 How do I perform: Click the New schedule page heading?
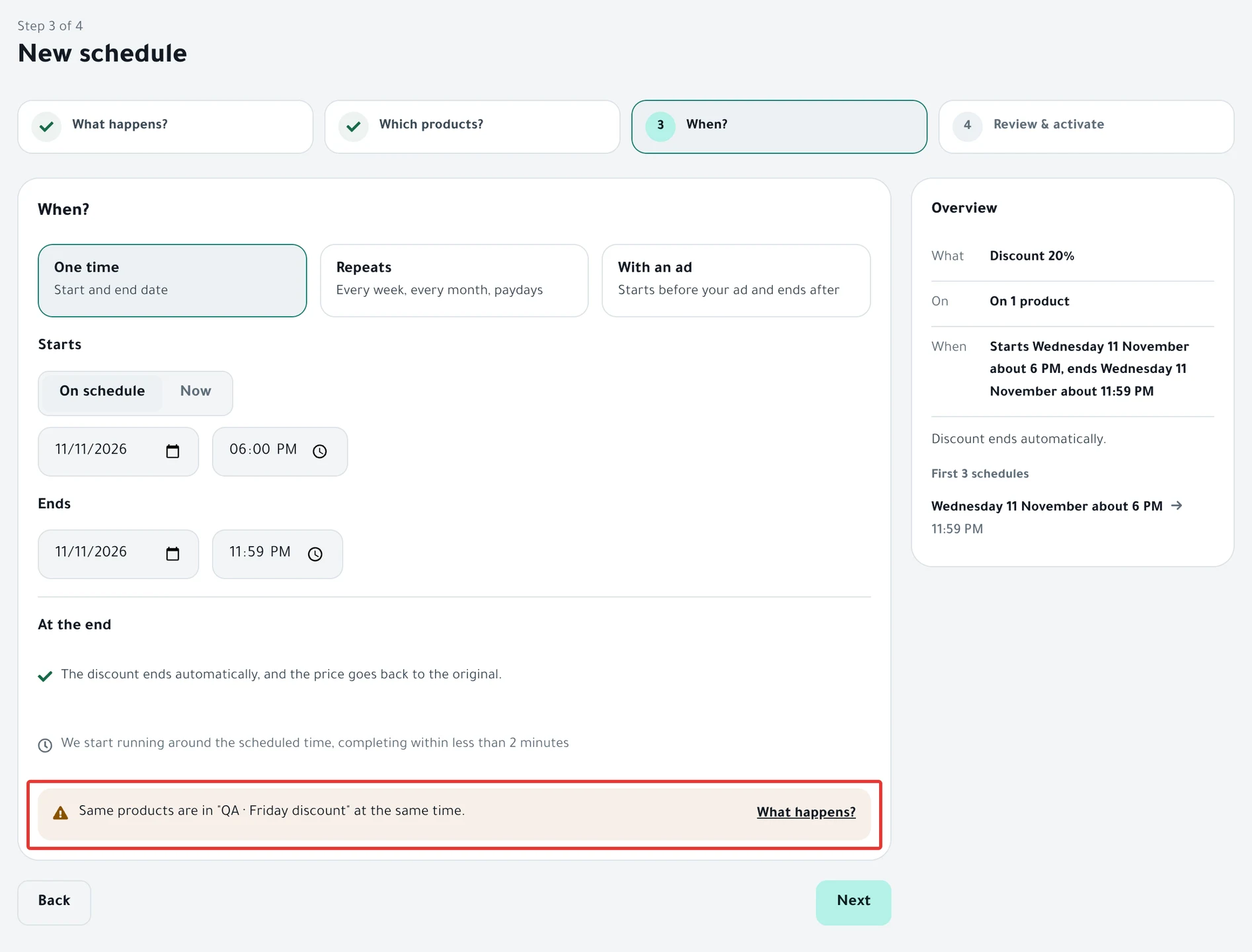pos(102,54)
